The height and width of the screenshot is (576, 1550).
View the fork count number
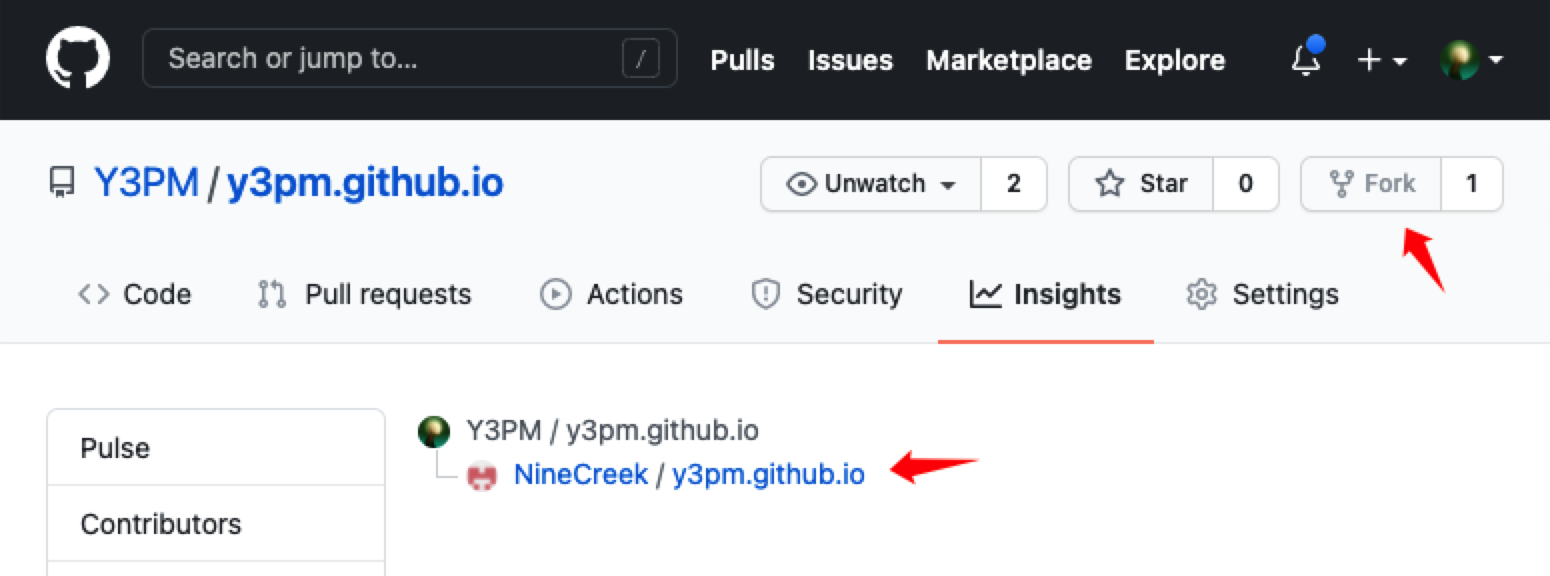(1472, 184)
